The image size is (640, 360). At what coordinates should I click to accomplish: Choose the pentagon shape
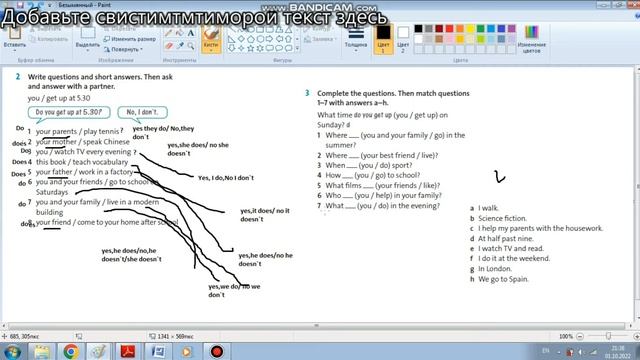pyautogui.click(x=251, y=39)
